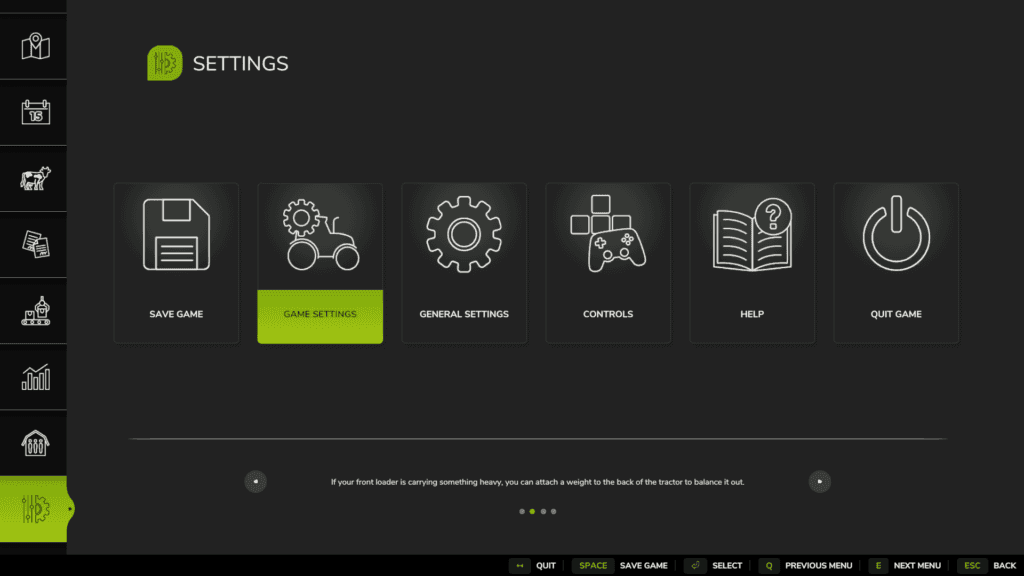Select the second tip page indicator dot
1024x576 pixels.
[531, 511]
